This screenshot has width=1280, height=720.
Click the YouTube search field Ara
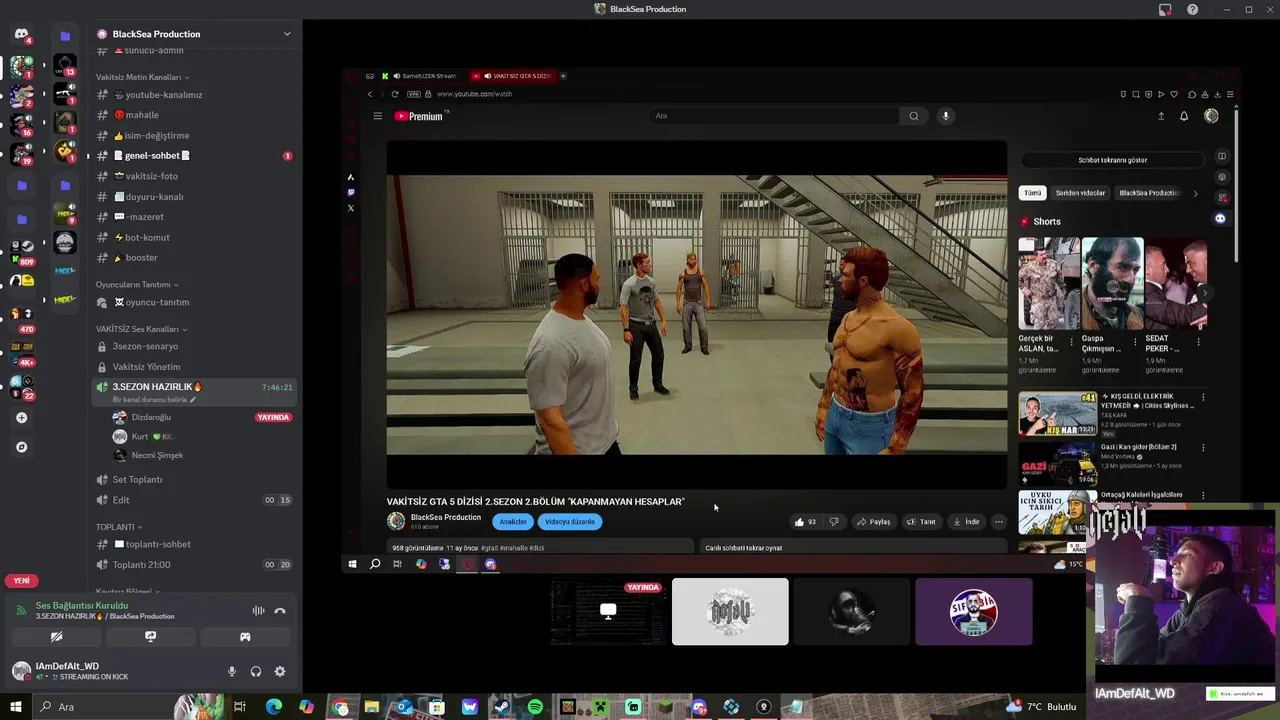point(774,116)
